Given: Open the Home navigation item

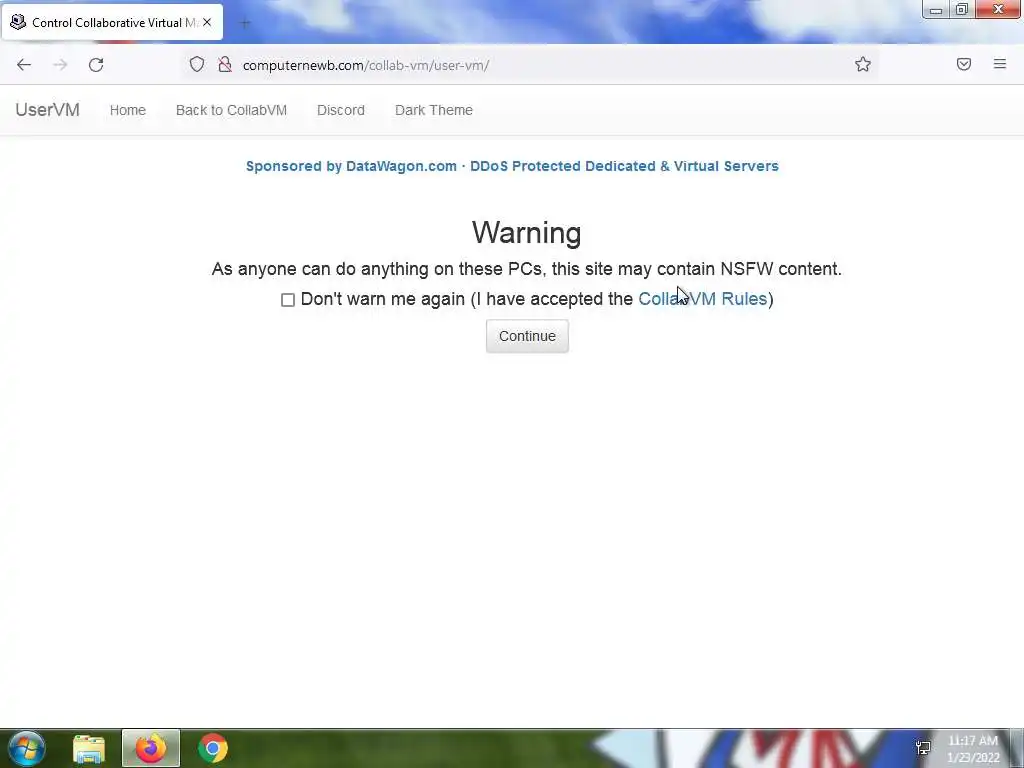Looking at the screenshot, I should click(x=127, y=110).
